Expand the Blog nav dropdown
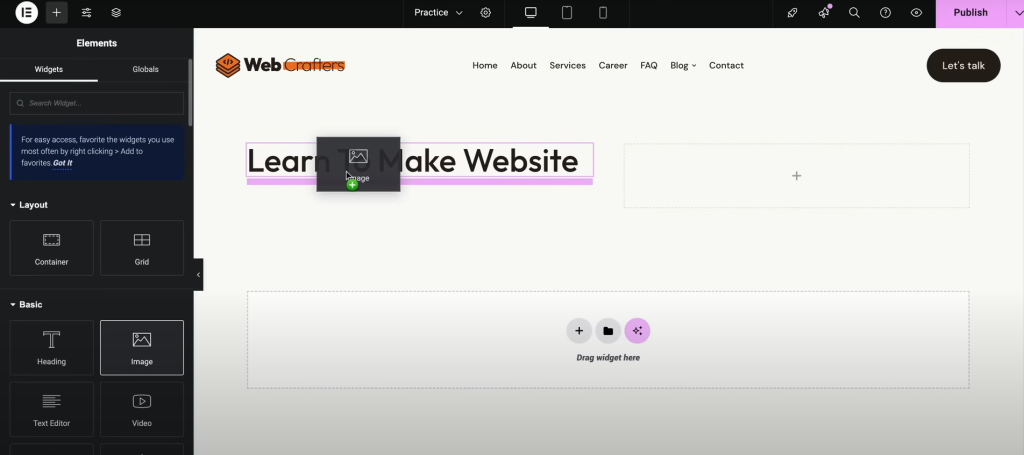1024x455 pixels. 683,65
